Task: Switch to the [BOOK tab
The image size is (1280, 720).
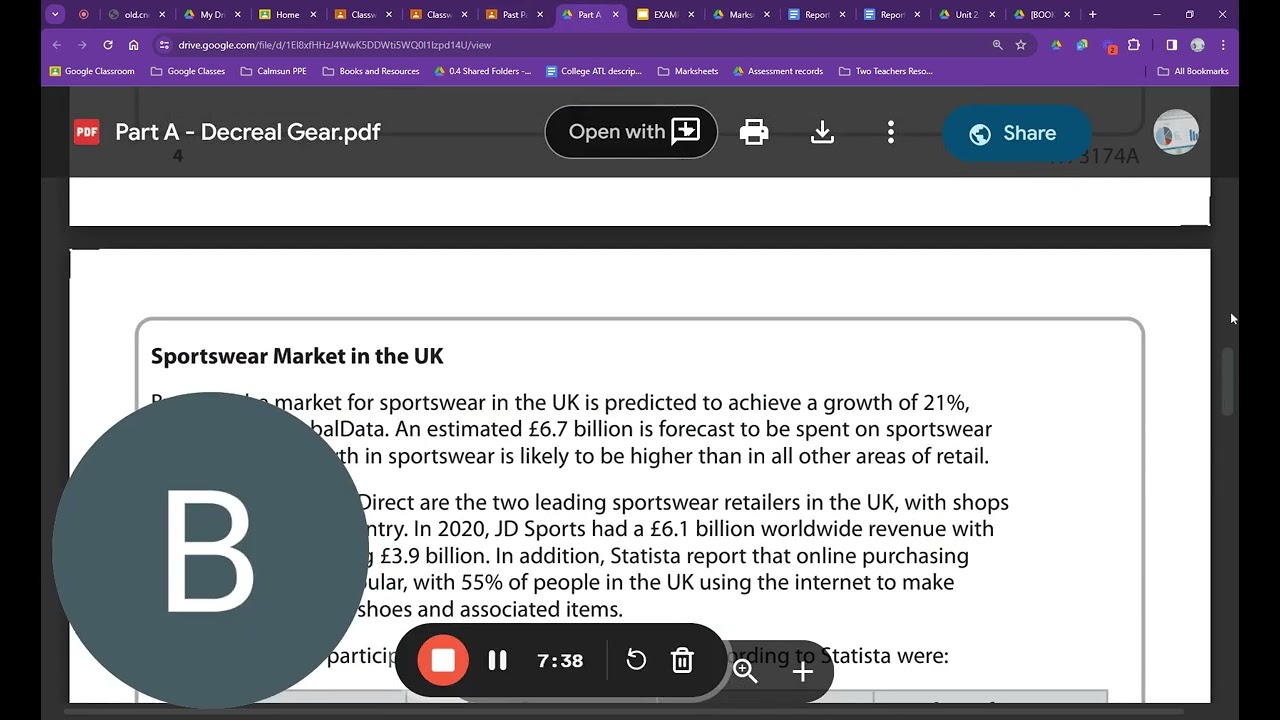Action: tap(1043, 14)
